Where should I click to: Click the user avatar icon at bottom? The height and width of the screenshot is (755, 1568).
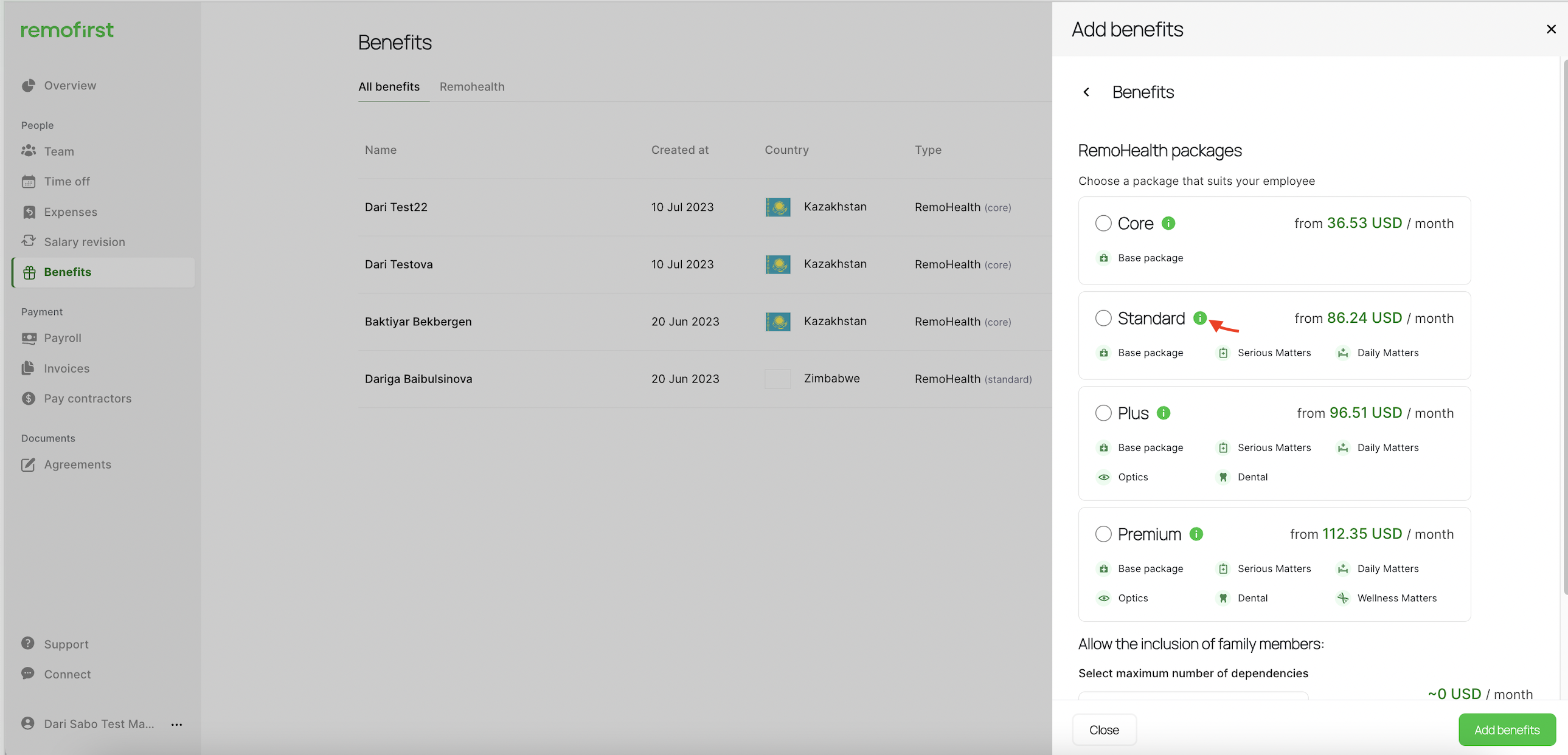[28, 723]
